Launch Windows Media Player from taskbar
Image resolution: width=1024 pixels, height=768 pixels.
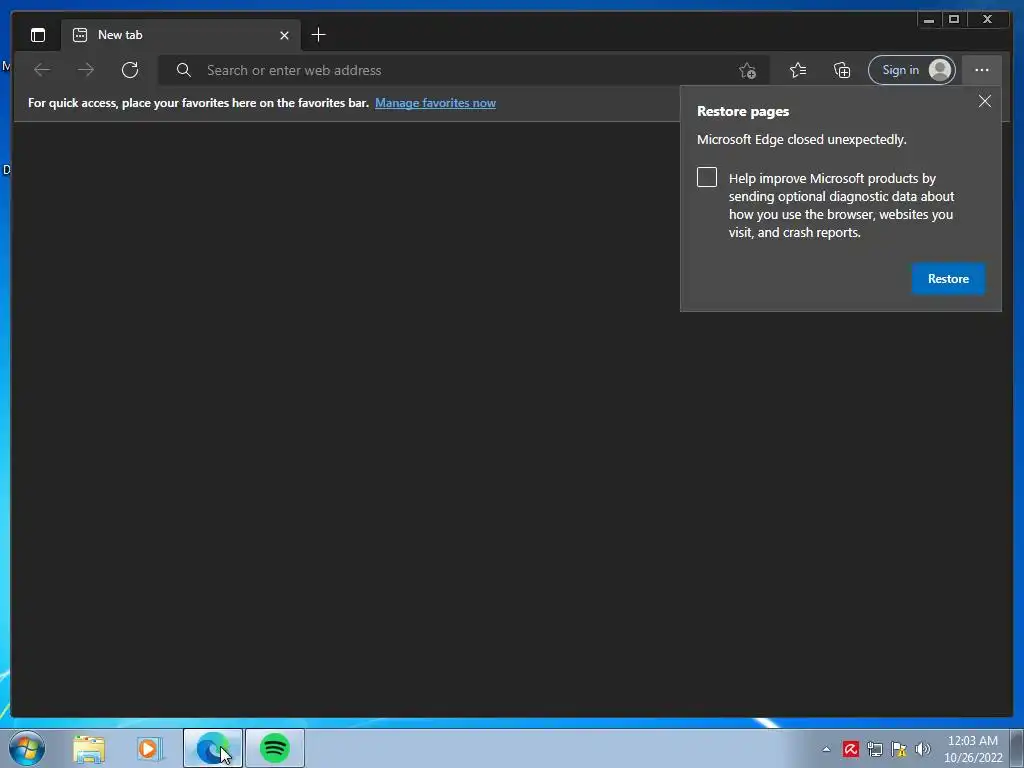[149, 749]
